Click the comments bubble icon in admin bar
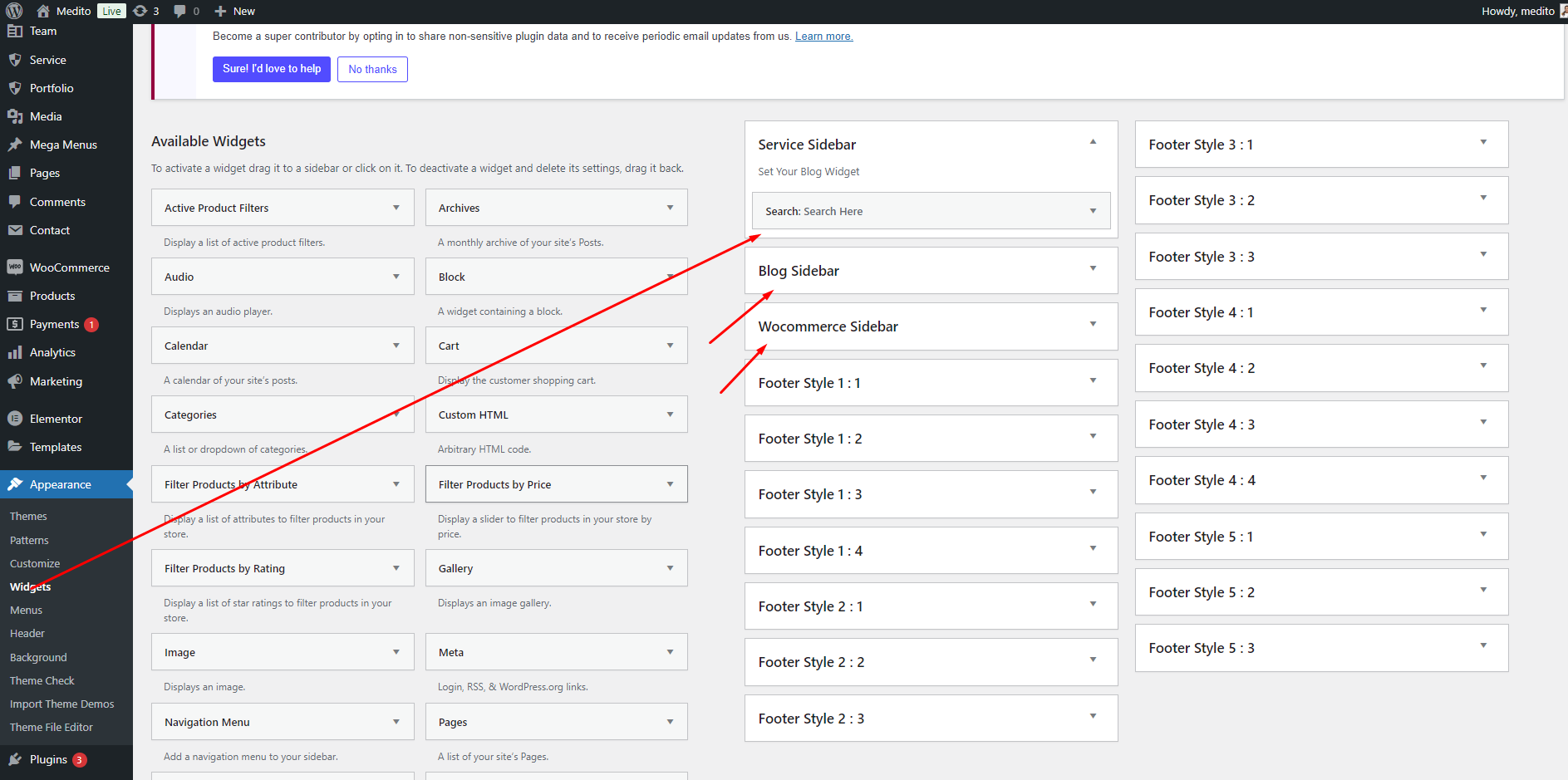Image resolution: width=1568 pixels, height=780 pixels. pyautogui.click(x=179, y=11)
